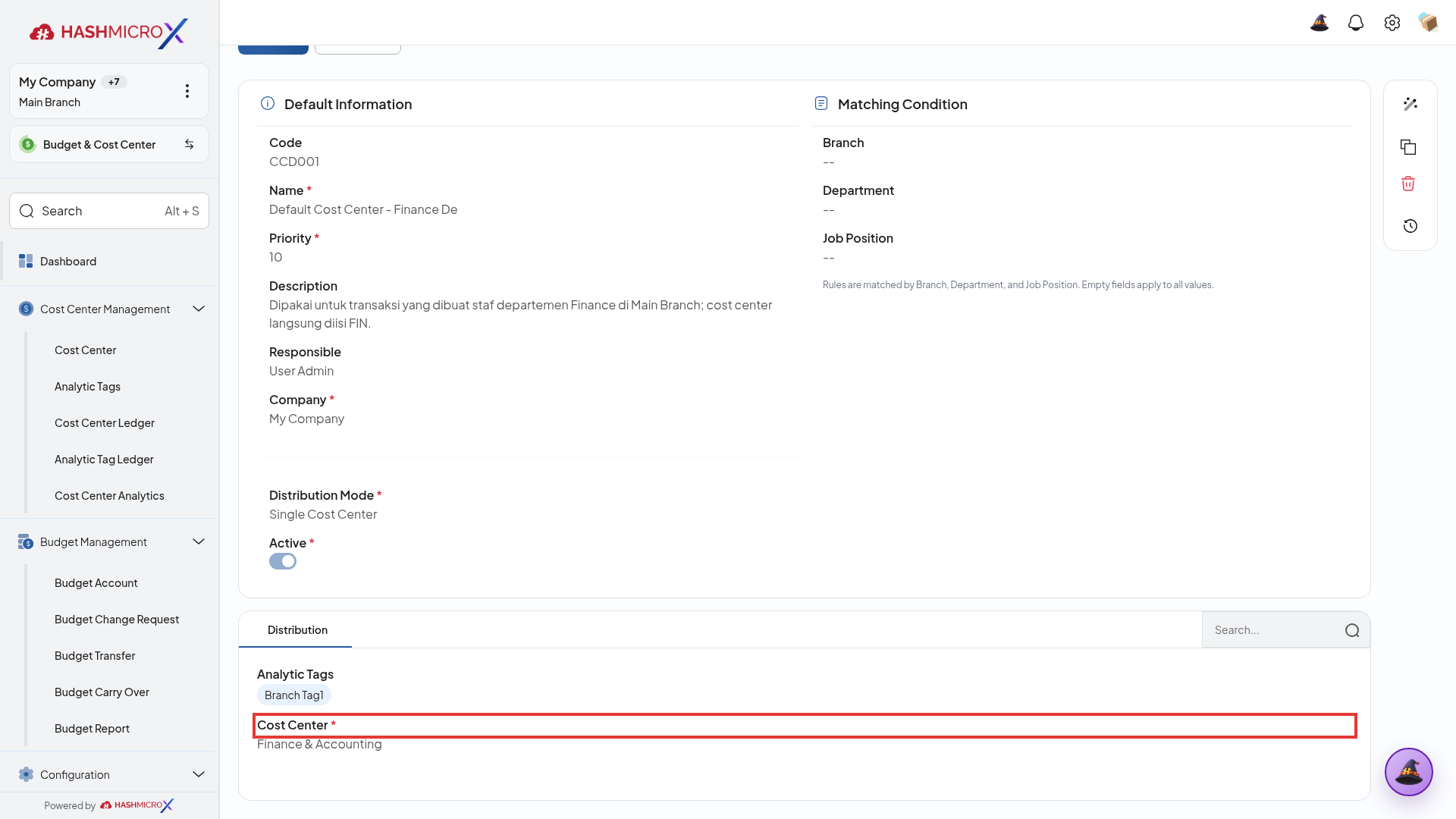The width and height of the screenshot is (1456, 819).
Task: Open Analytic Tag Ledger menu item
Action: [x=104, y=460]
